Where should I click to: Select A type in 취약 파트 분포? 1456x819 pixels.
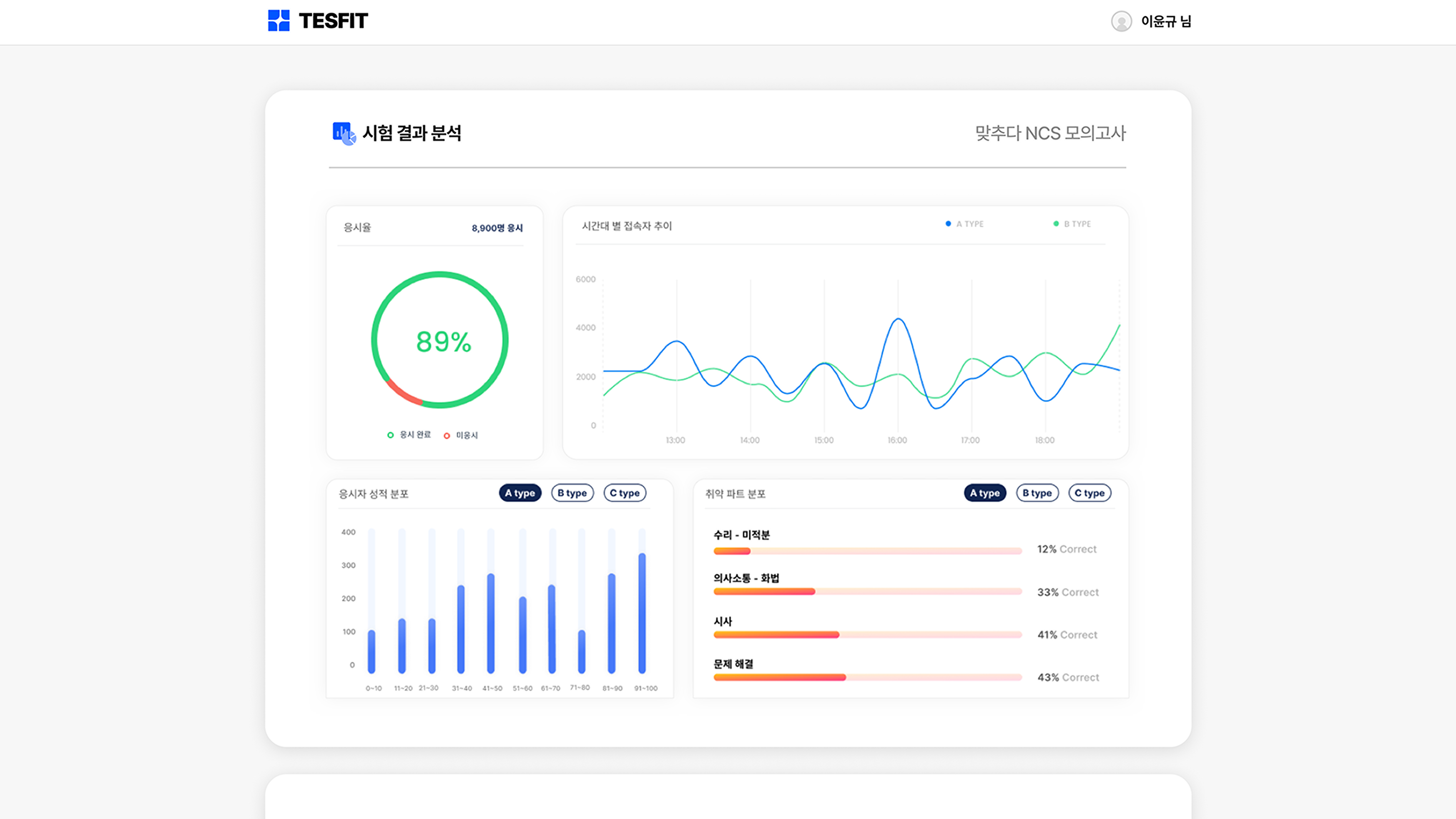985,493
